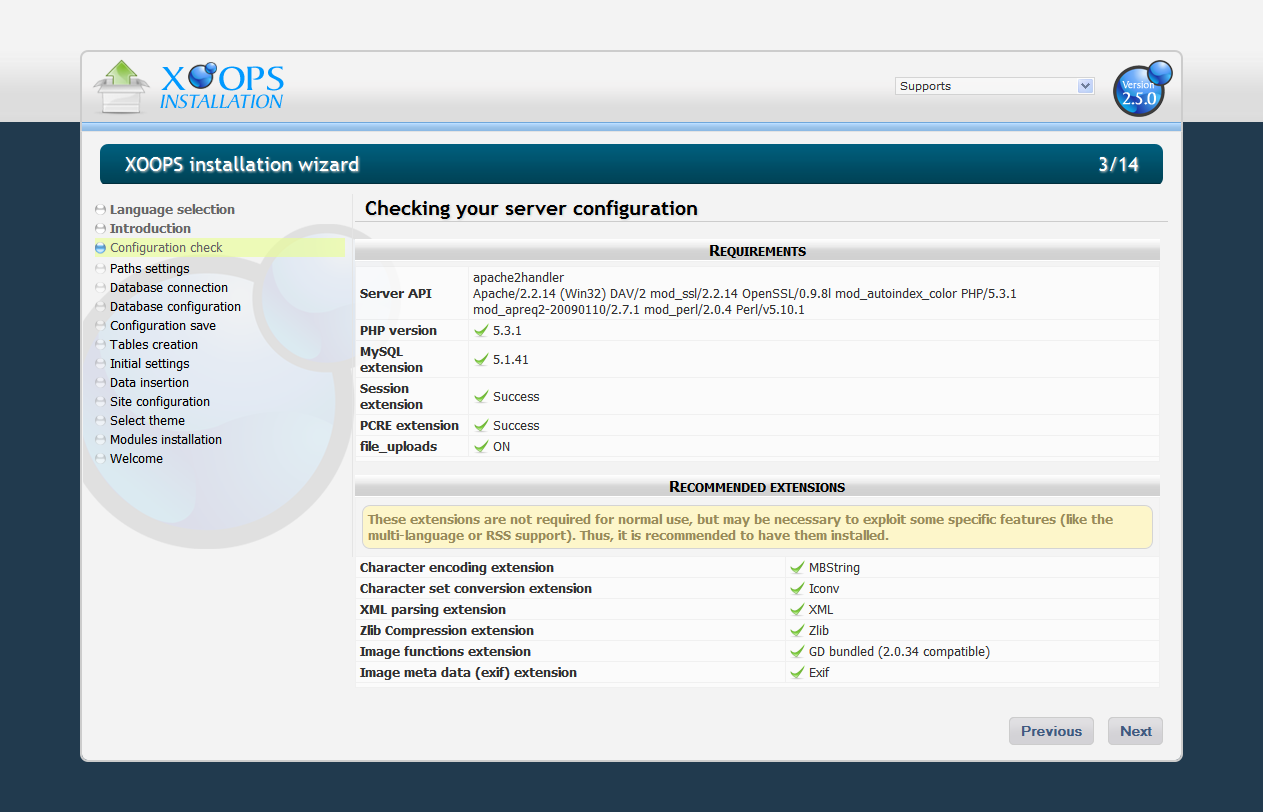
Task: Open the Paths settings step
Action: point(149,268)
